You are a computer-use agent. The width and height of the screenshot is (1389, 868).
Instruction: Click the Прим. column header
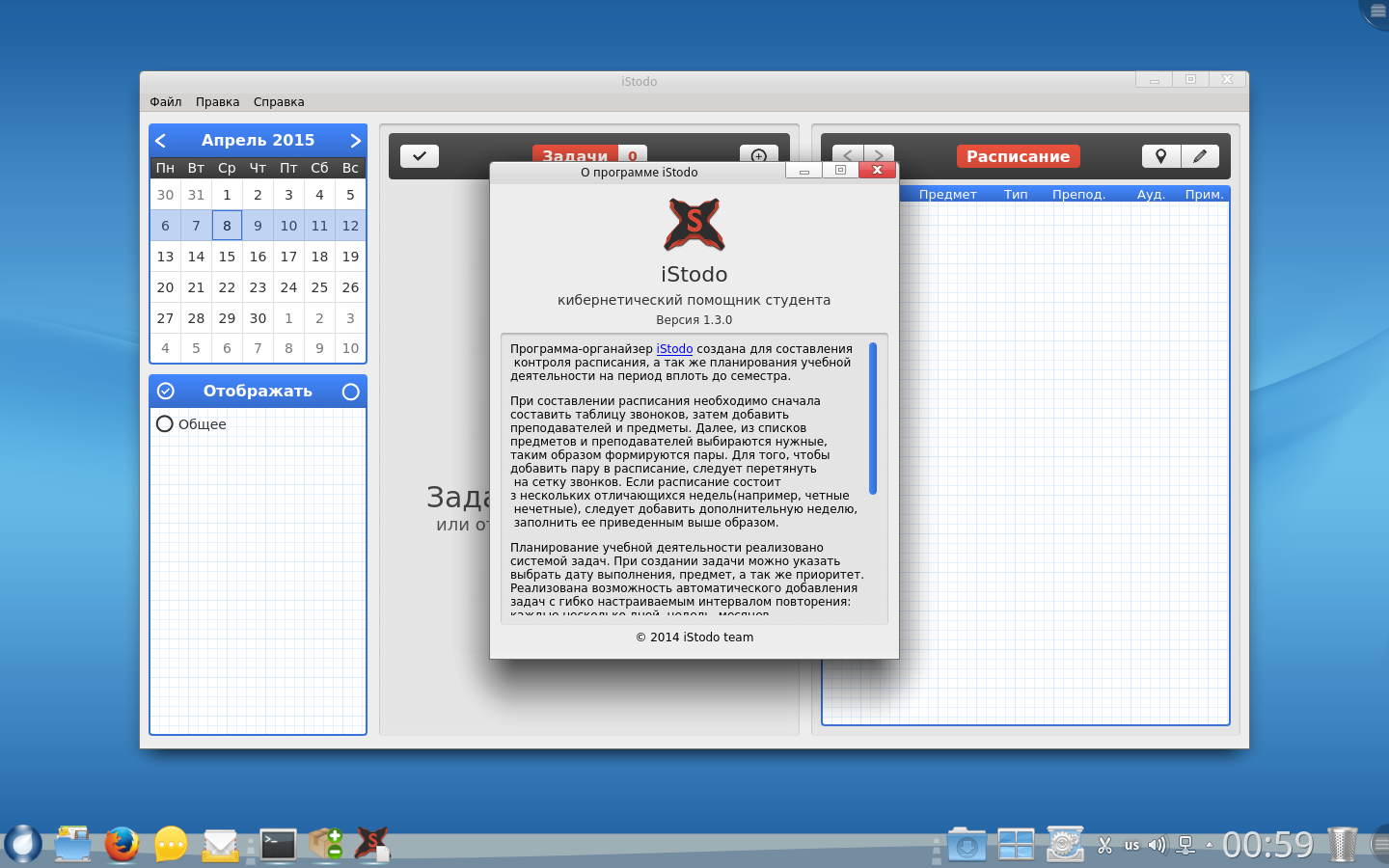[1205, 194]
